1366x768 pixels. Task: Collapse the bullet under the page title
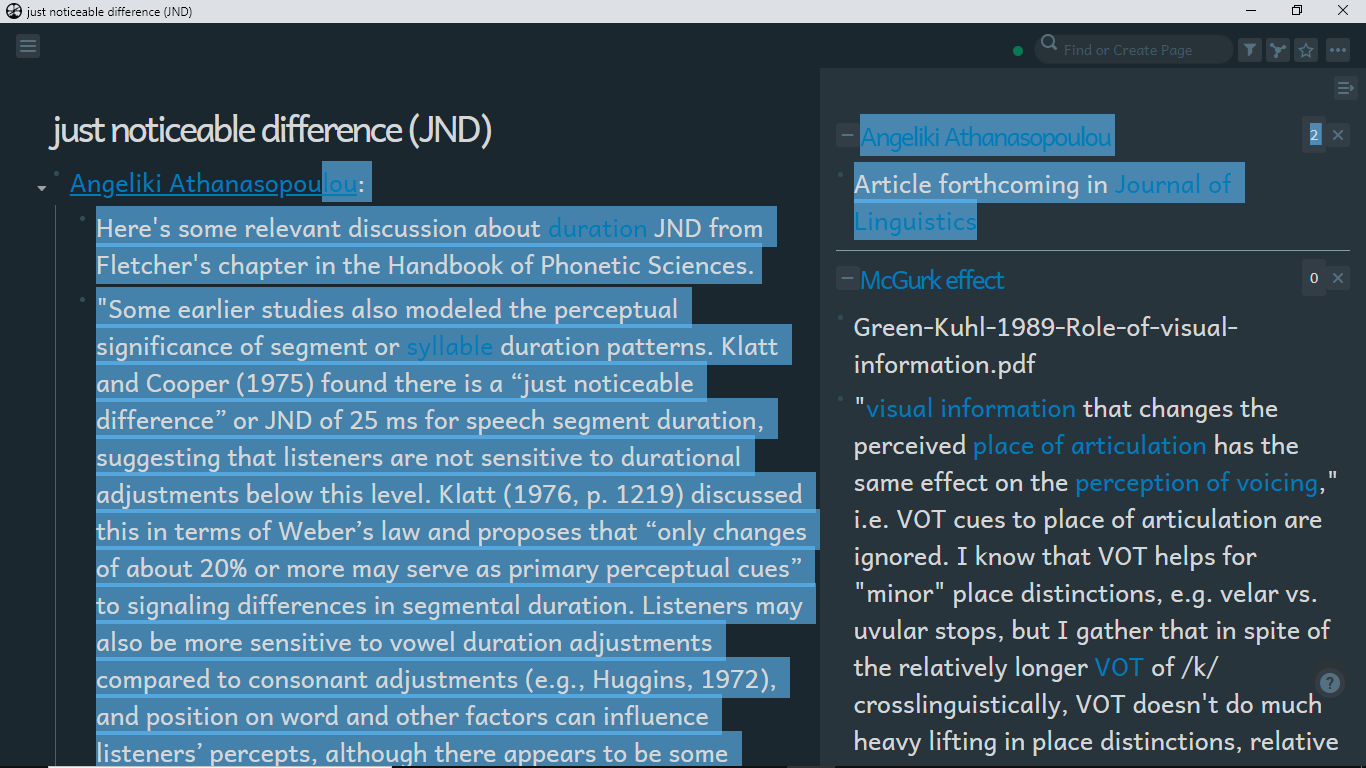point(40,186)
